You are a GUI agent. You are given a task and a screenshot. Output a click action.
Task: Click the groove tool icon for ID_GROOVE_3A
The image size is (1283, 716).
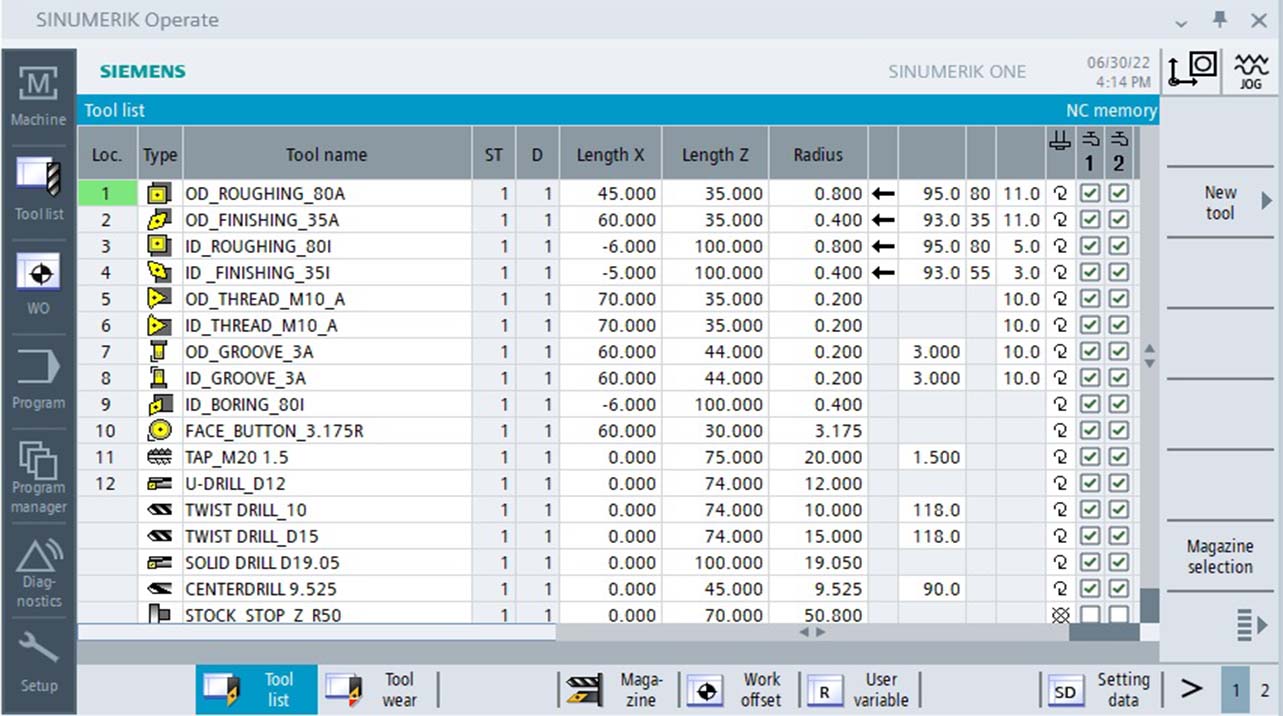click(158, 378)
